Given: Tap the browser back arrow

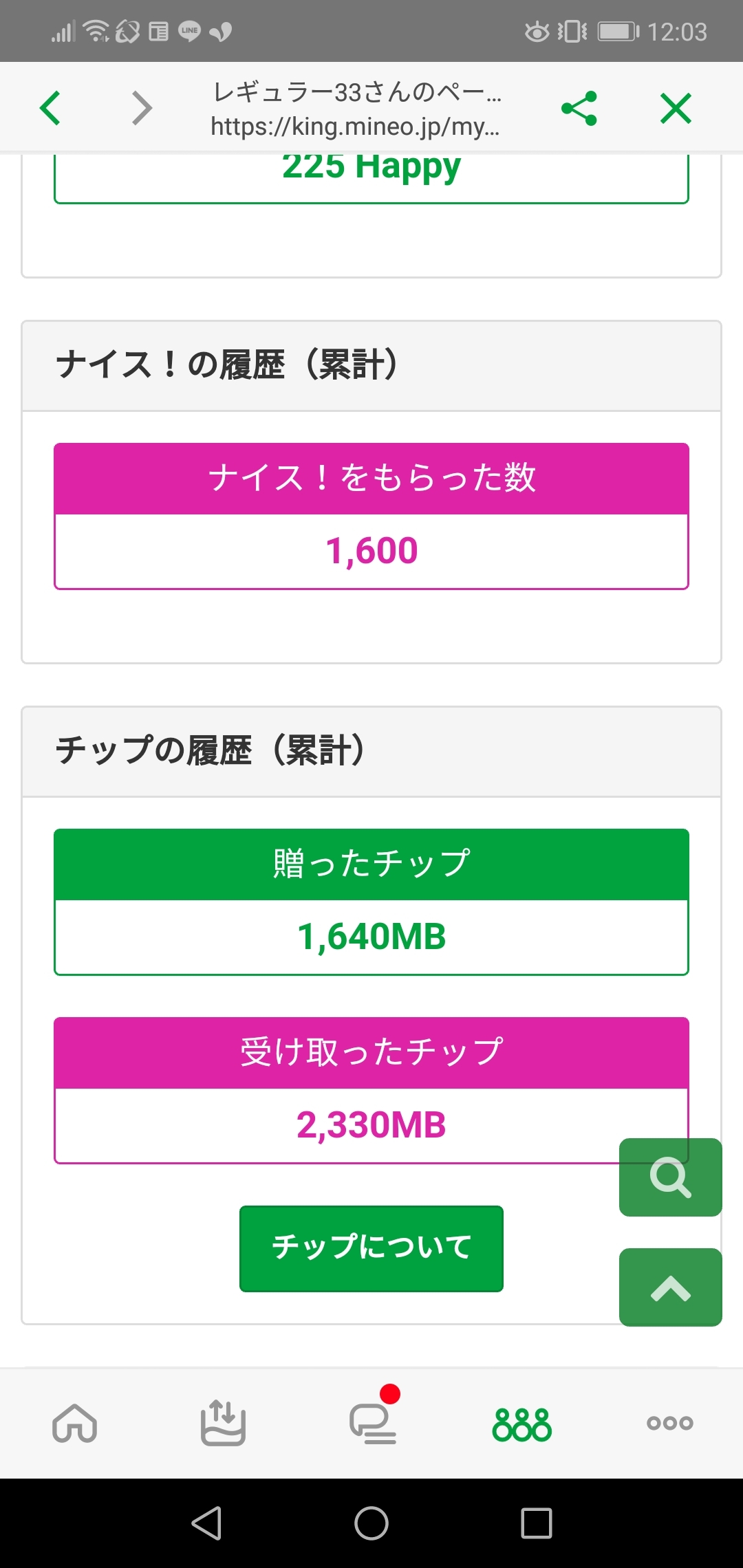Looking at the screenshot, I should [50, 108].
